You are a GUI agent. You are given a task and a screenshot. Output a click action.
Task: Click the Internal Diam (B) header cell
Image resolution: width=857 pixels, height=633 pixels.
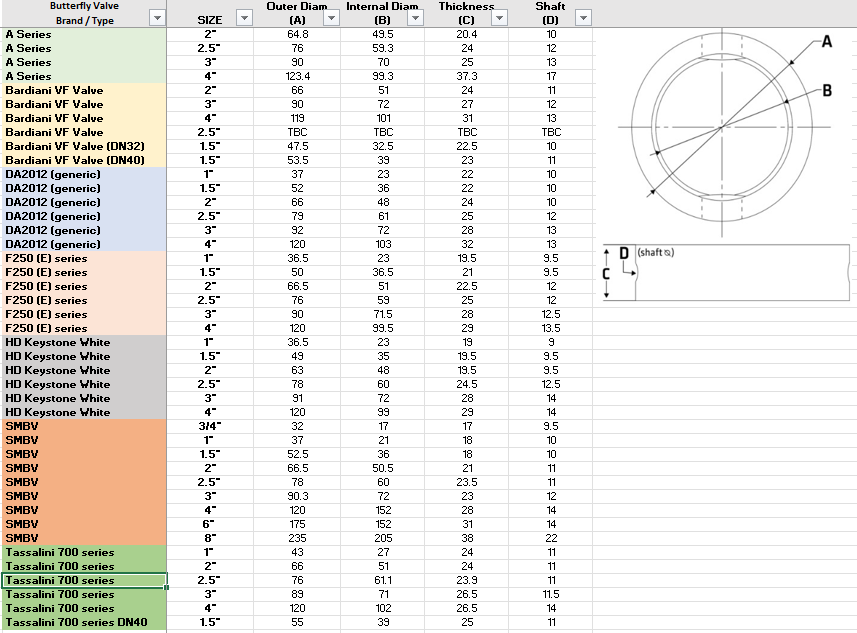point(382,13)
